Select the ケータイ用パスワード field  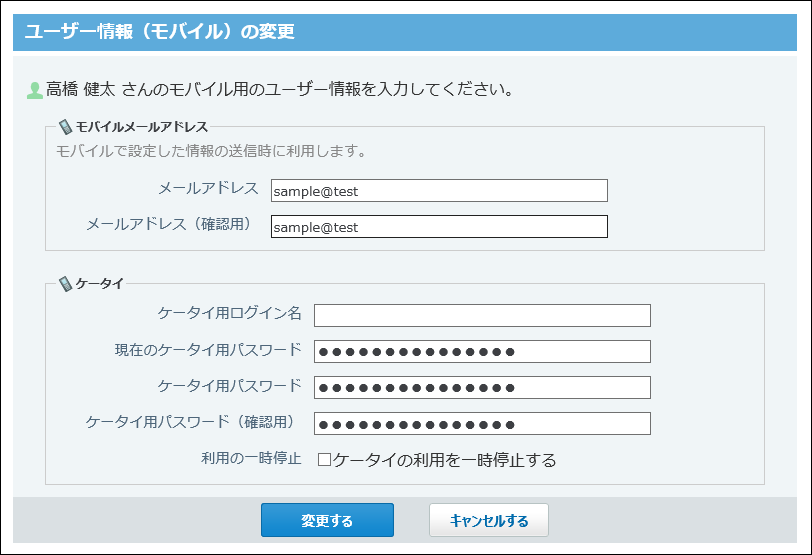click(x=482, y=387)
